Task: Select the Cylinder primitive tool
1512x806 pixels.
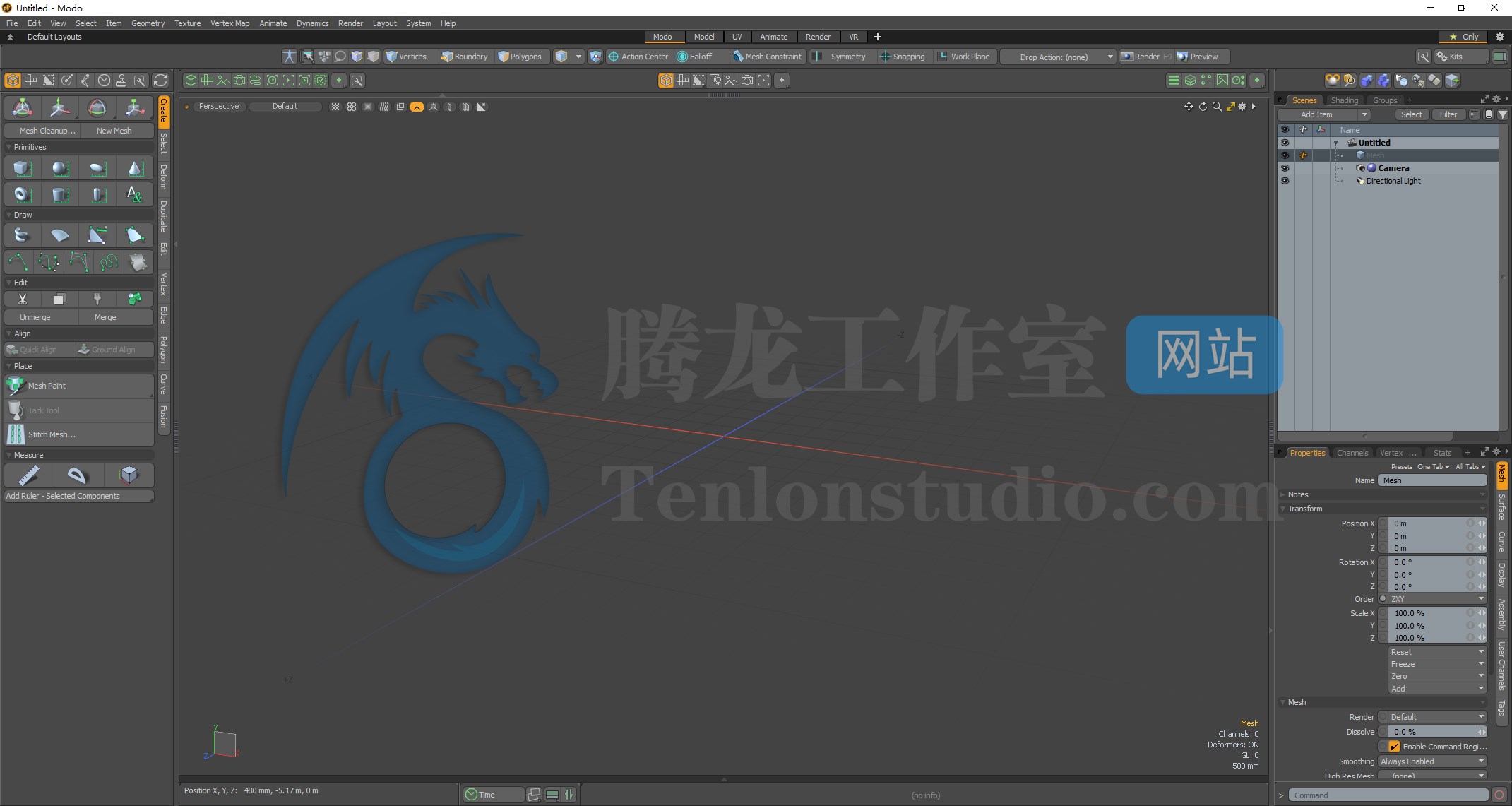Action: click(x=59, y=194)
